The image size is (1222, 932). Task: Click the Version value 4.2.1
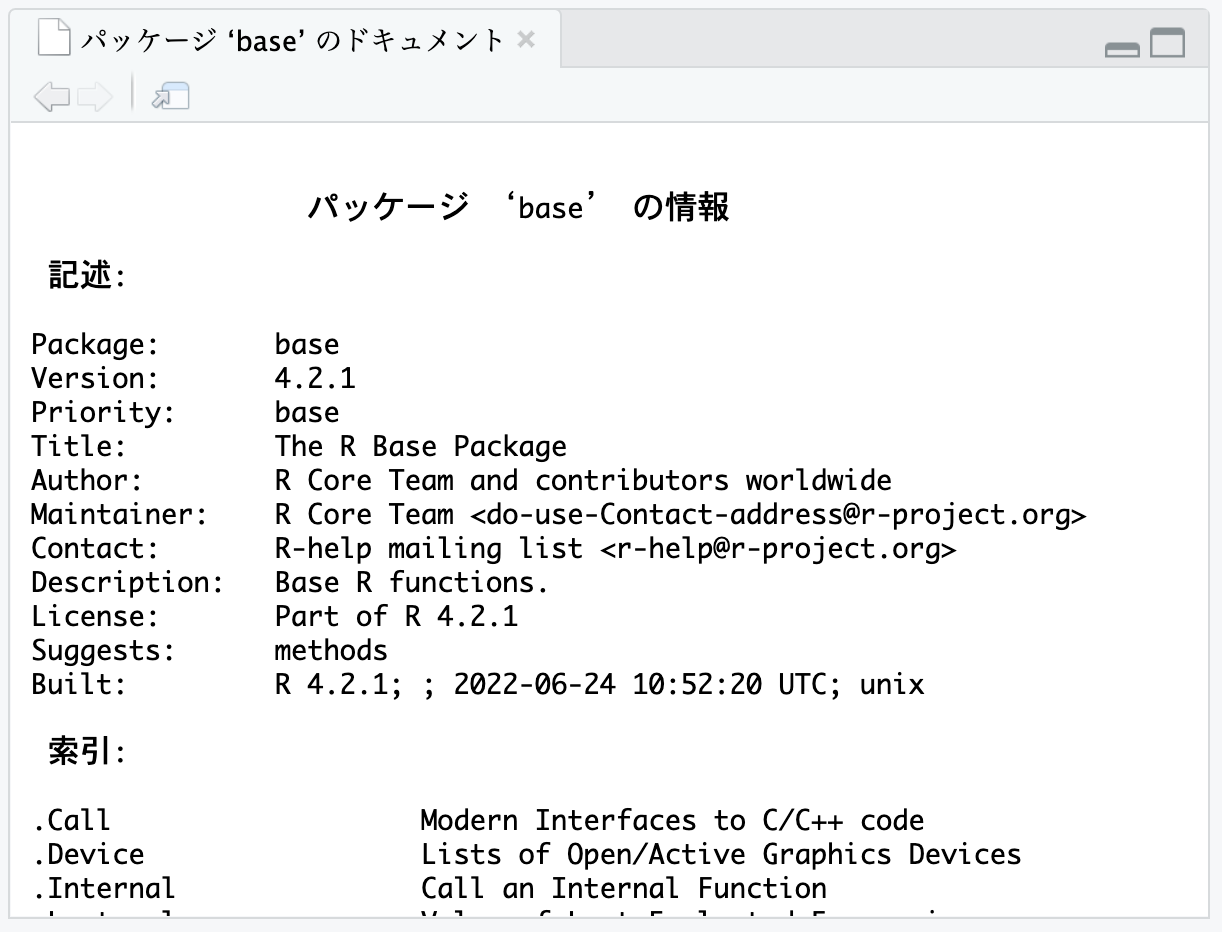click(x=315, y=379)
